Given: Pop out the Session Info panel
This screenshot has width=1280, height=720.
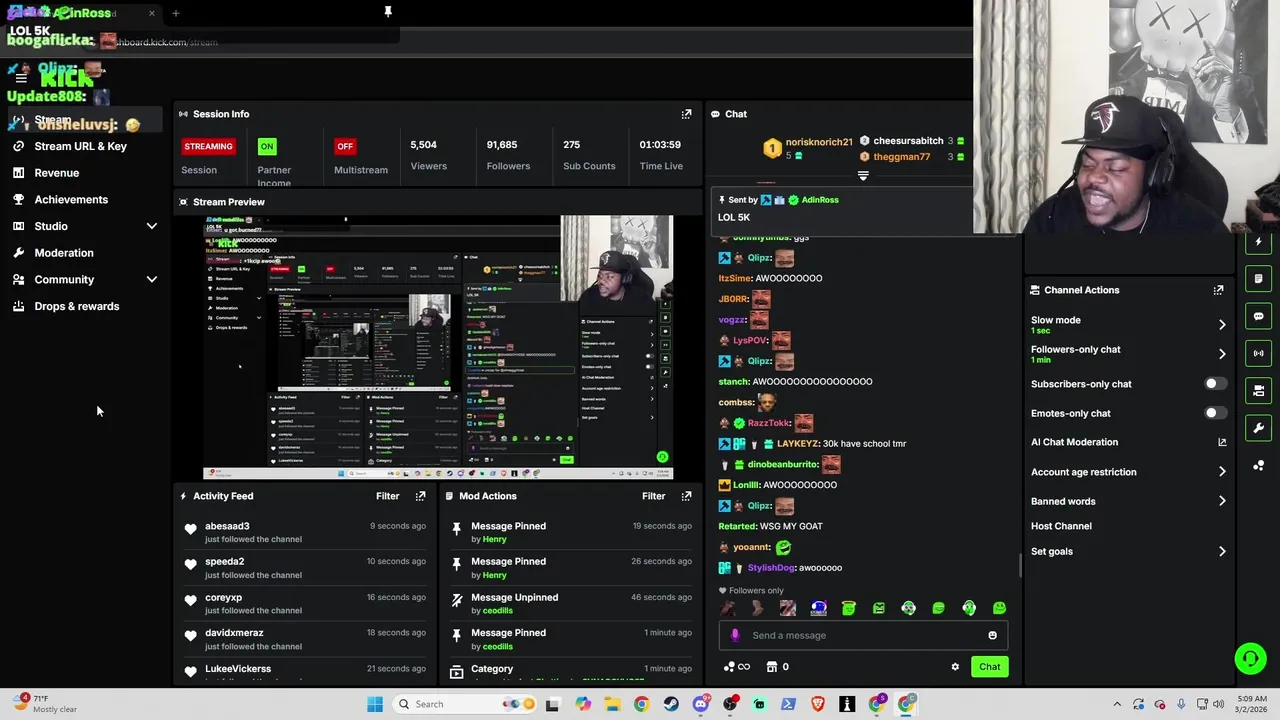Looking at the screenshot, I should point(686,114).
